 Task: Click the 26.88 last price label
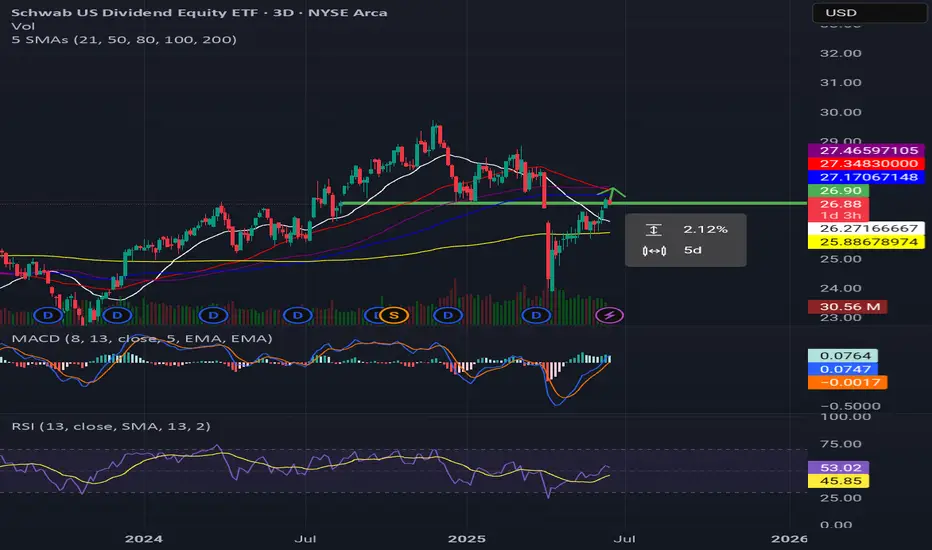[x=839, y=204]
